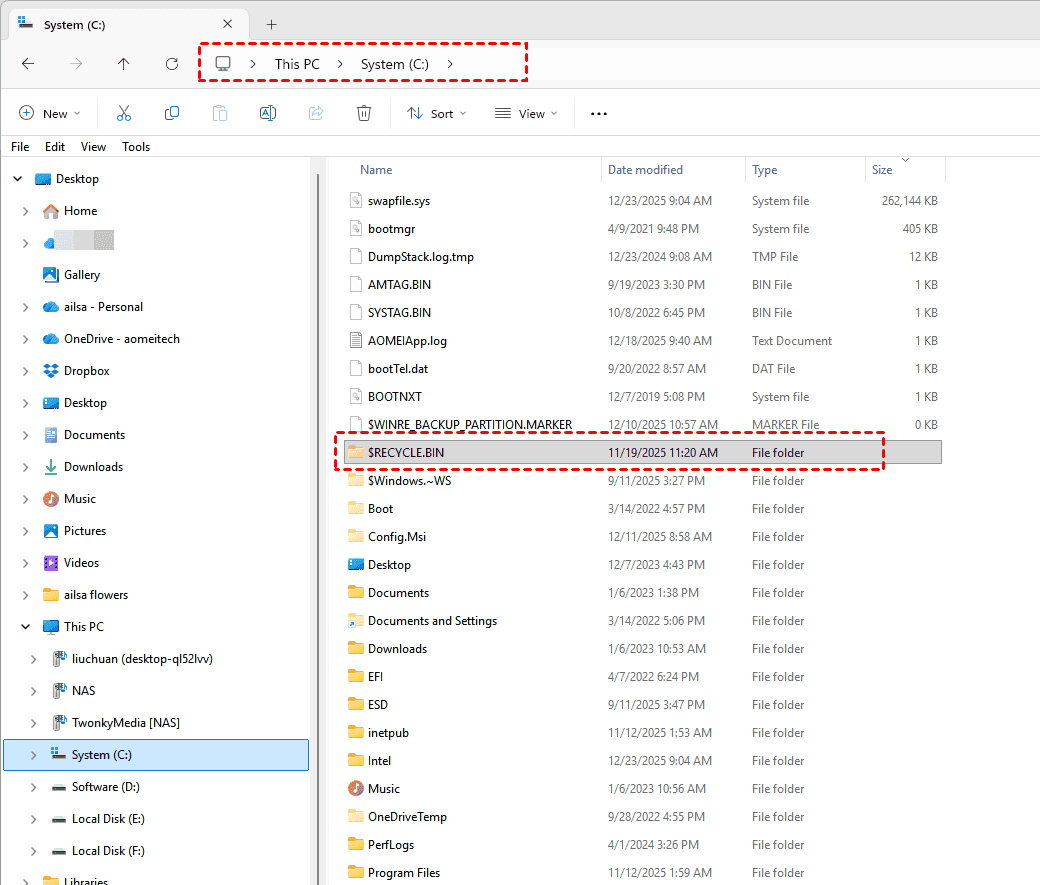This screenshot has height=885, width=1040.
Task: Click the Rename icon in toolbar
Action: (268, 114)
